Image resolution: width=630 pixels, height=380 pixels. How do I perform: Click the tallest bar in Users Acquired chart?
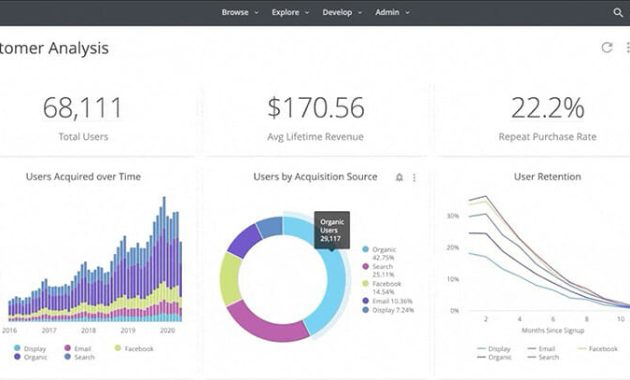164,259
